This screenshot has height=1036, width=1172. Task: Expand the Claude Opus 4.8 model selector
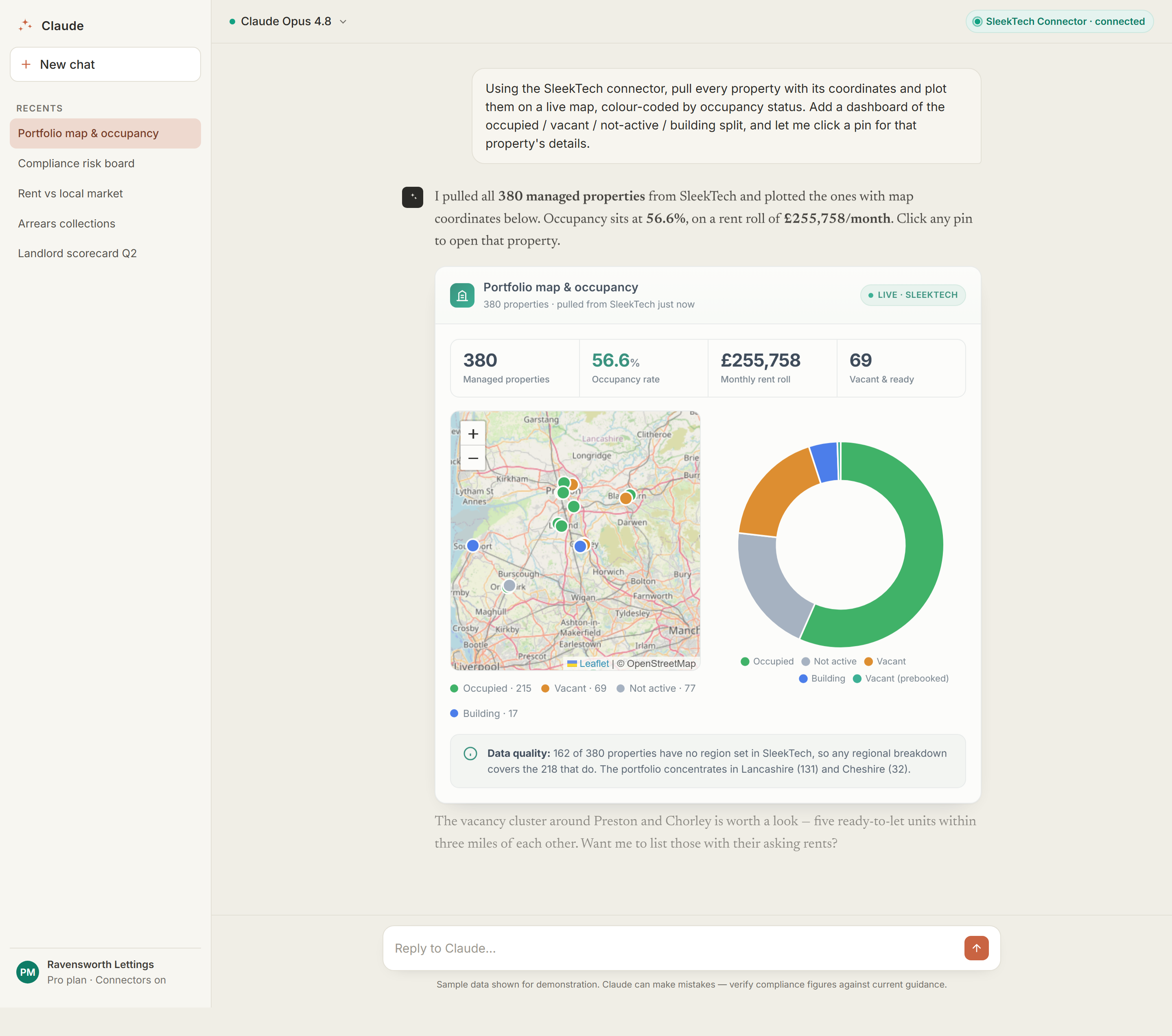pos(288,21)
